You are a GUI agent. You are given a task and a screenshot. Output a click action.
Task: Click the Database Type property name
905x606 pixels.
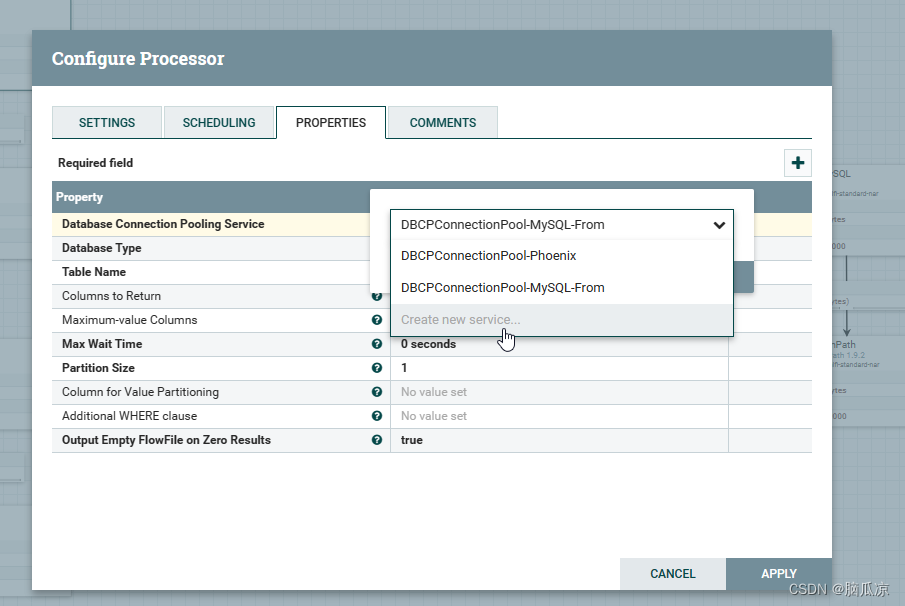pos(102,248)
